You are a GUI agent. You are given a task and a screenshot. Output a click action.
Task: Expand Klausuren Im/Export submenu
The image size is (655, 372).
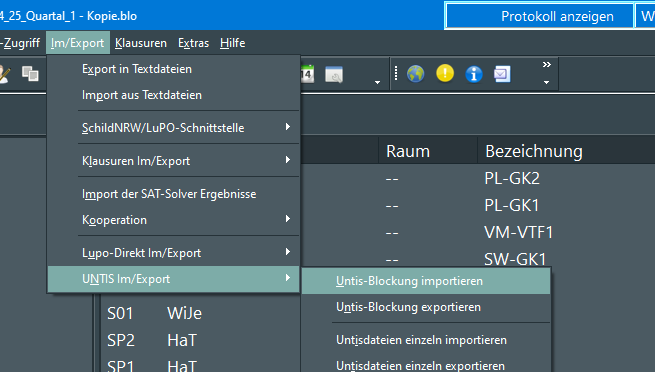174,160
